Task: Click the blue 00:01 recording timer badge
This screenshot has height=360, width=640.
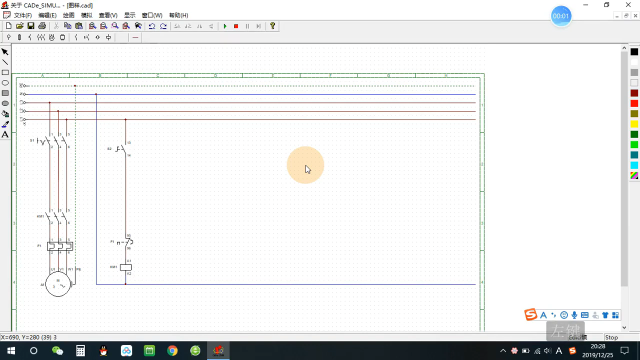Action: [x=561, y=16]
